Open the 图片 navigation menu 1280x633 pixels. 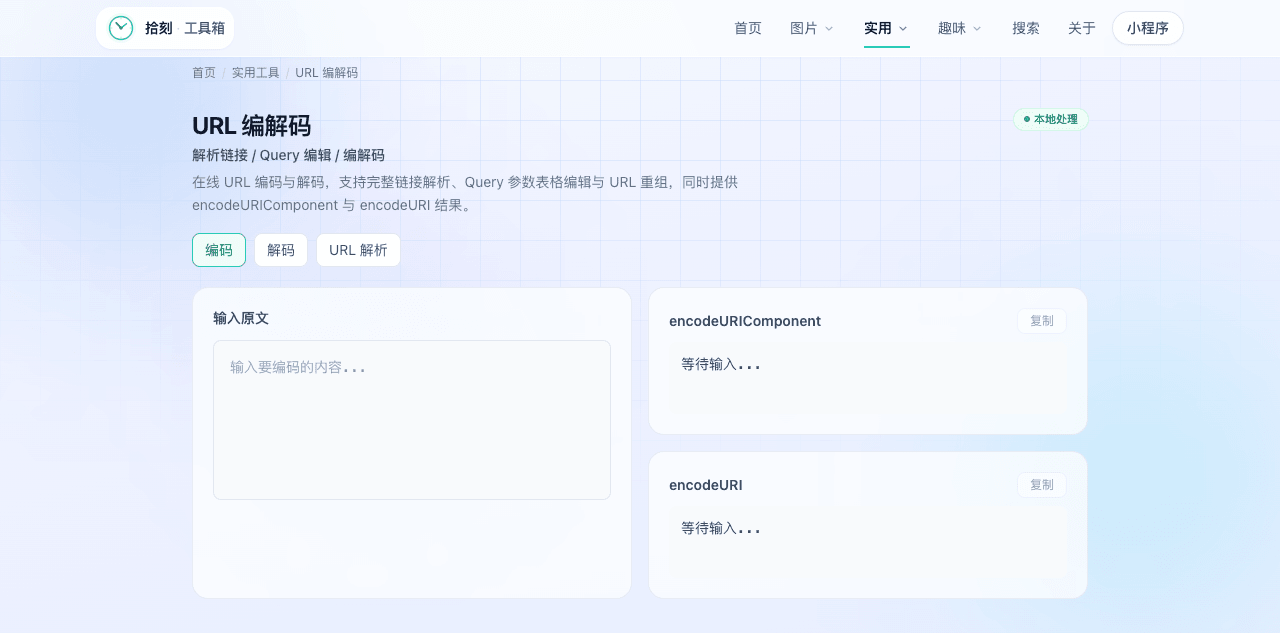[x=811, y=28]
